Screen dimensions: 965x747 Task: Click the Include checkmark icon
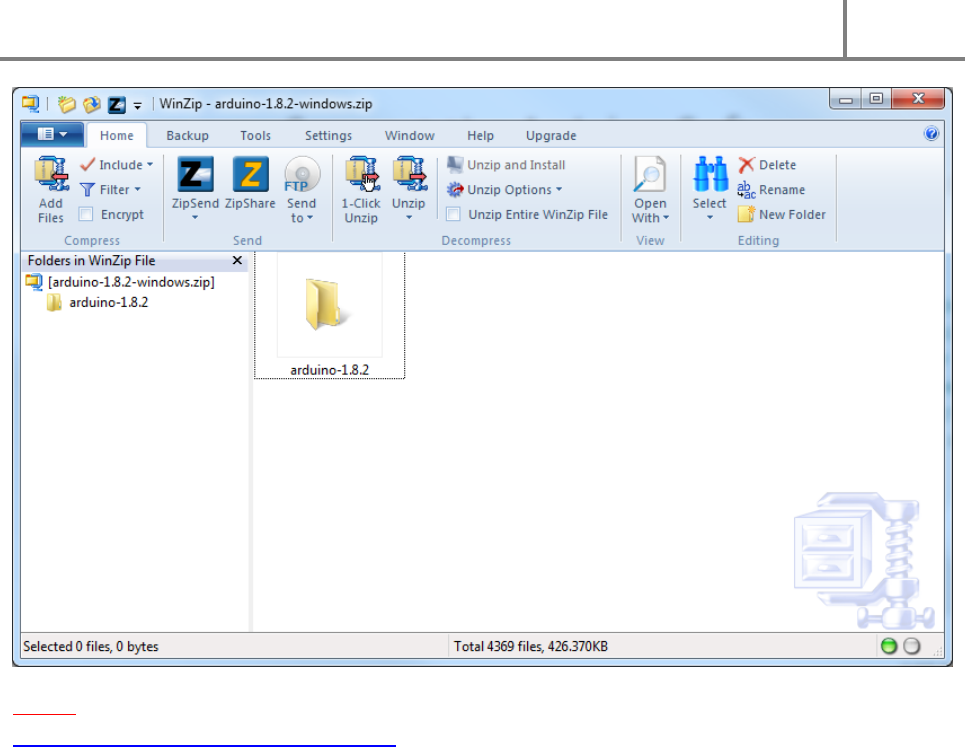pos(87,164)
